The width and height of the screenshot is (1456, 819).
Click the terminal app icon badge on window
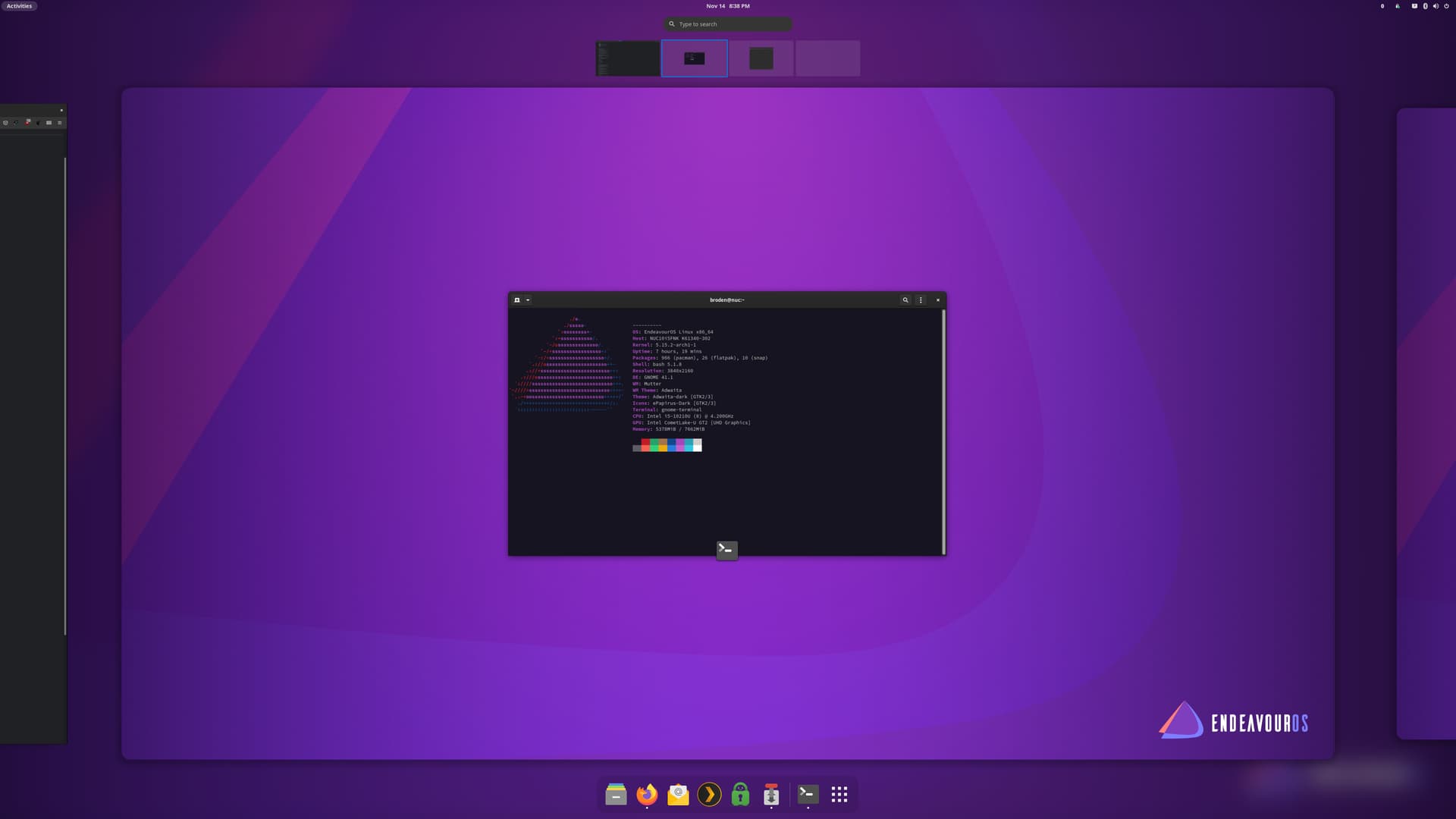pyautogui.click(x=727, y=550)
